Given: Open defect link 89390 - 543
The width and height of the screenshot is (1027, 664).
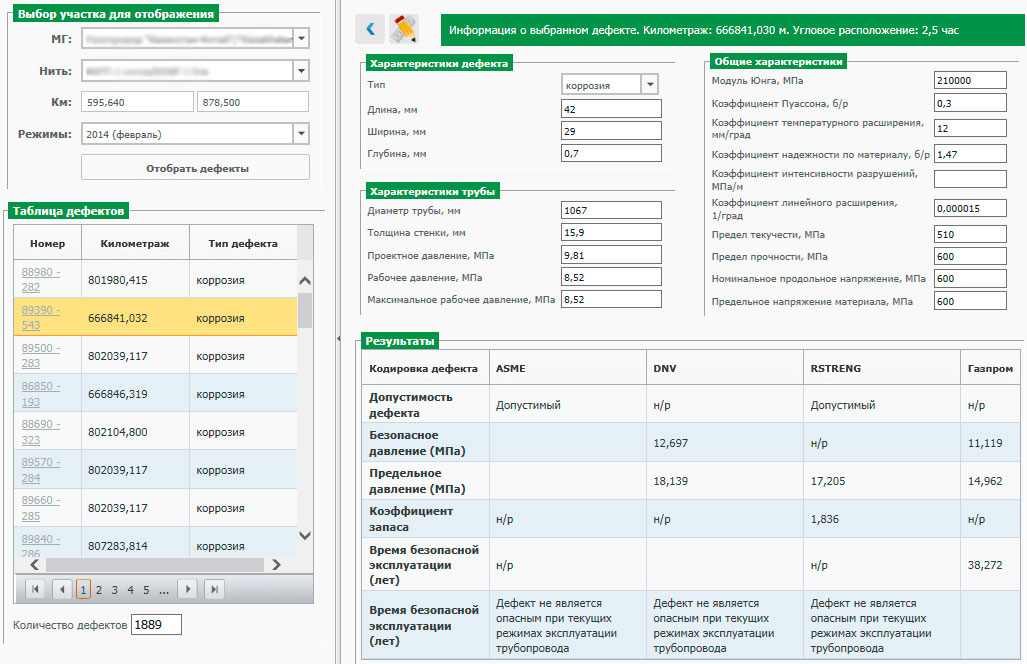Looking at the screenshot, I should pyautogui.click(x=40, y=318).
